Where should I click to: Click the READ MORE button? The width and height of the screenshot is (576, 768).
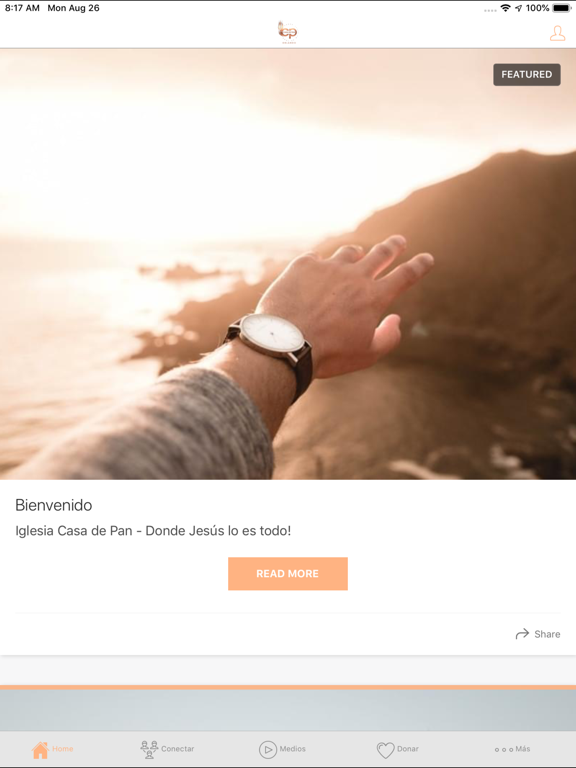288,574
